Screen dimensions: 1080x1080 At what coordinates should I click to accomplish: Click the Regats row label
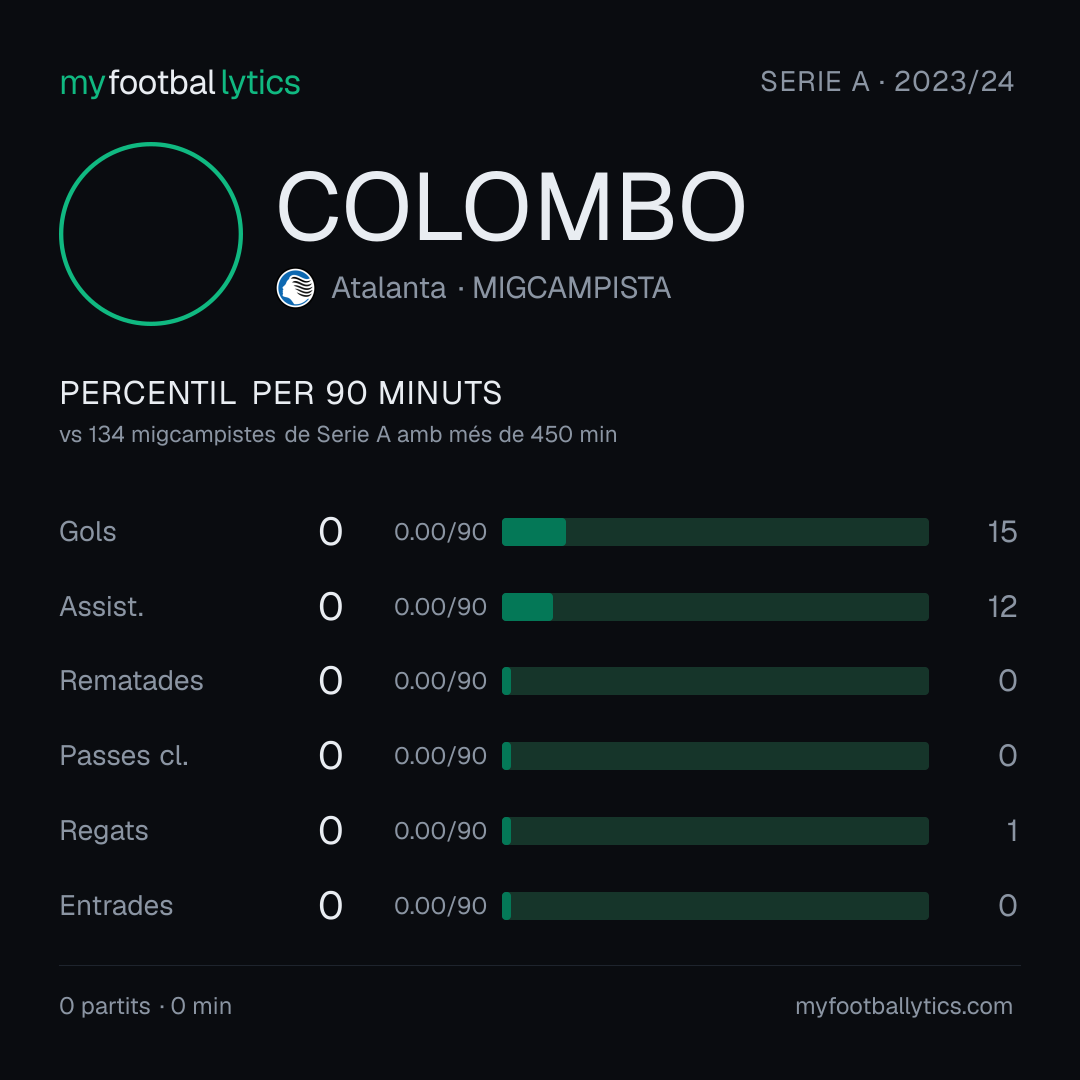pyautogui.click(x=104, y=831)
